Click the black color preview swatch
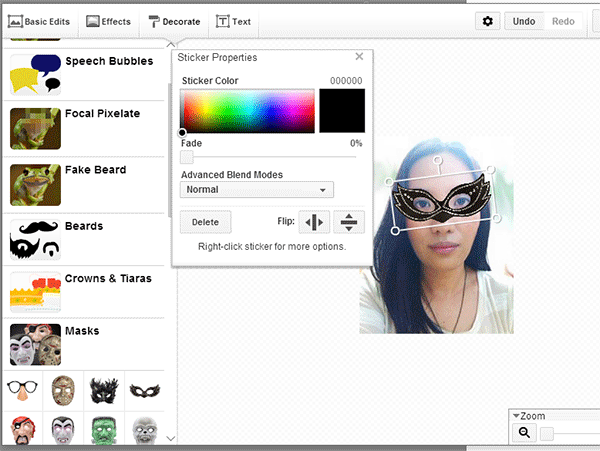This screenshot has height=451, width=600. point(342,111)
